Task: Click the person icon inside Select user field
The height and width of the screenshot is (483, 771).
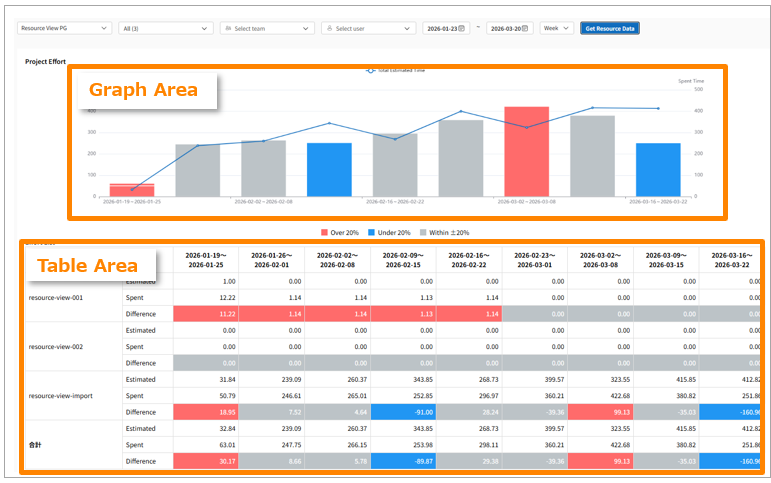Action: click(330, 29)
